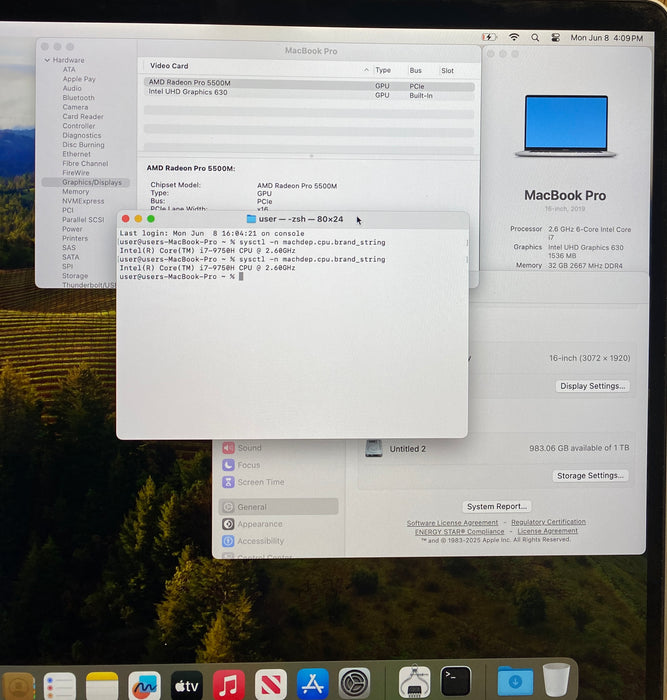
Task: Select General in Settings sidebar
Action: [x=279, y=507]
